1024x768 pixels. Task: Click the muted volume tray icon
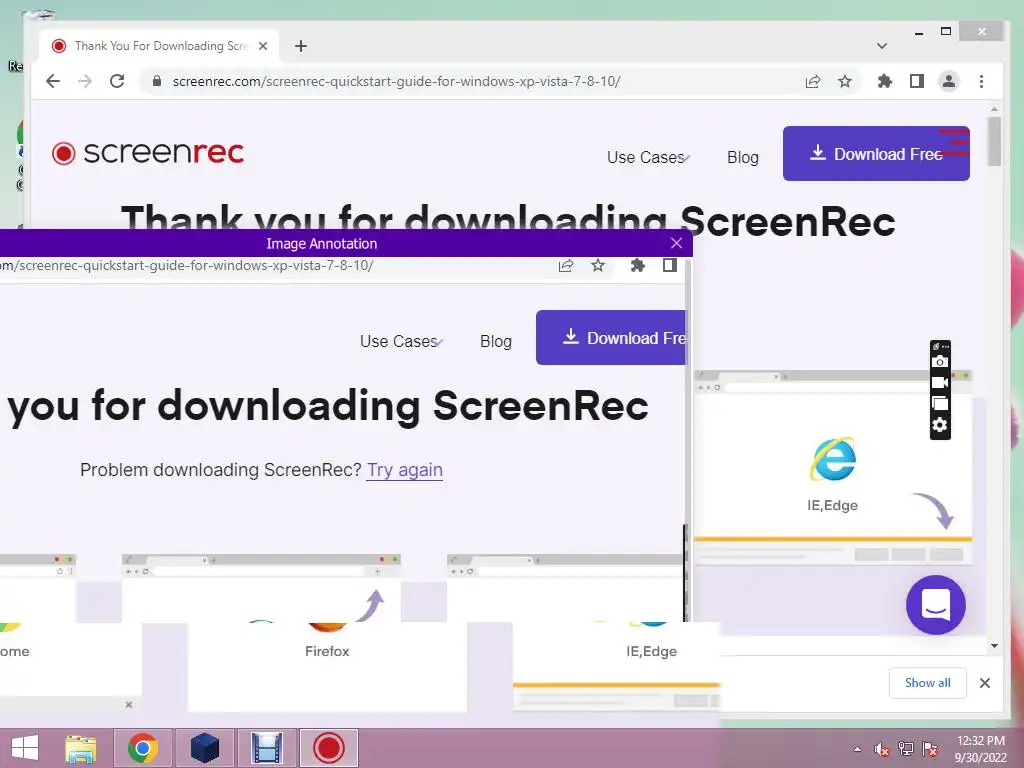click(x=882, y=749)
